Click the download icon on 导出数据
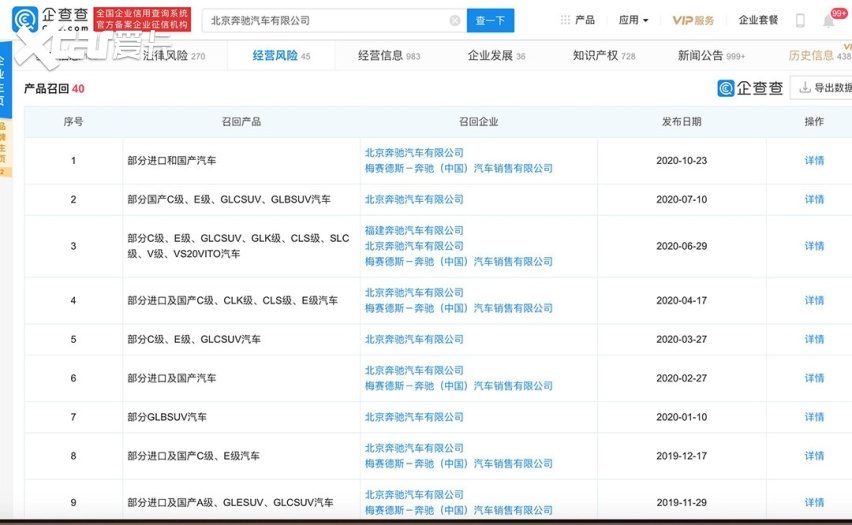Screen dimensions: 852x525 click(805, 88)
